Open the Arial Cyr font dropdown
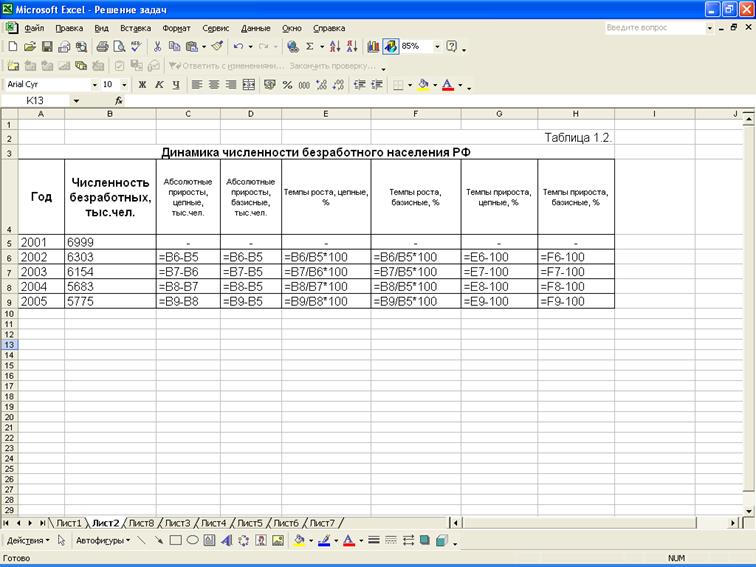This screenshot has height=567, width=756. click(96, 85)
